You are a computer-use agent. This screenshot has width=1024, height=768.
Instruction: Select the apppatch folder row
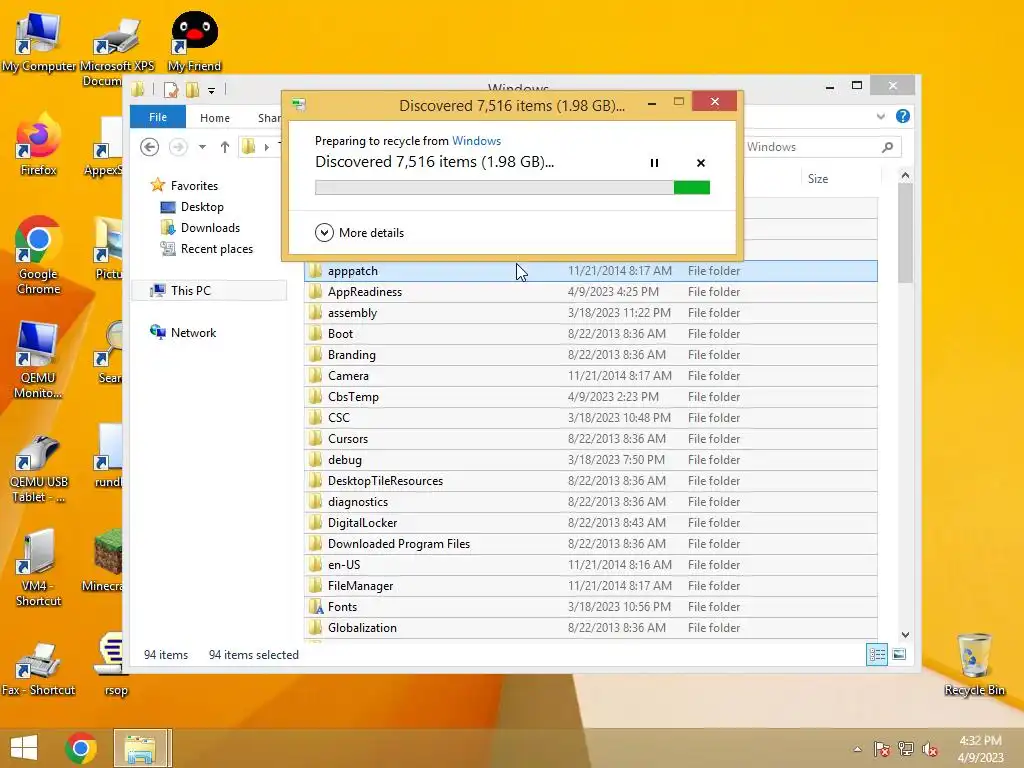coord(590,270)
